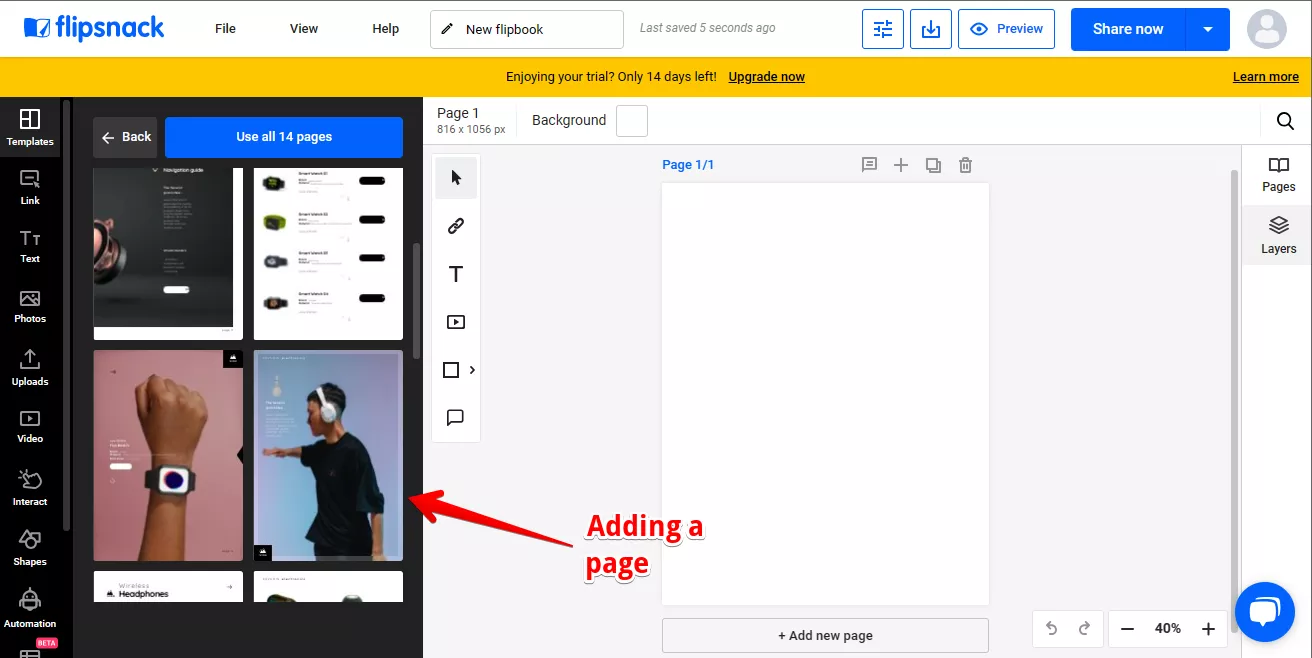Select the arrow pointer tool

(456, 178)
